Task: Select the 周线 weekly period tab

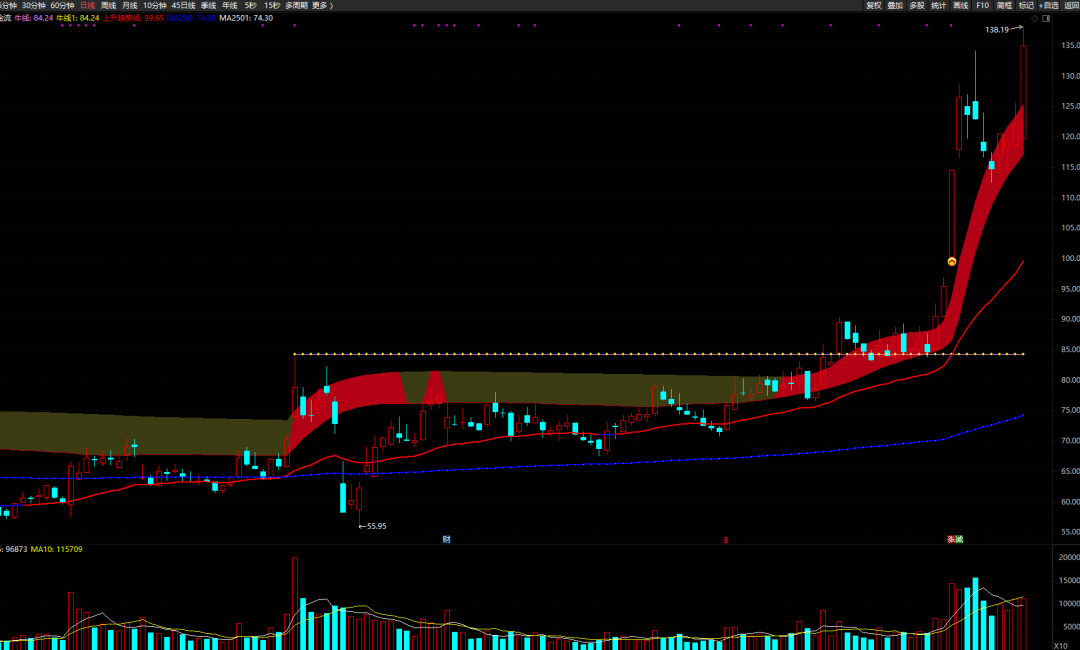Action: 109,6
